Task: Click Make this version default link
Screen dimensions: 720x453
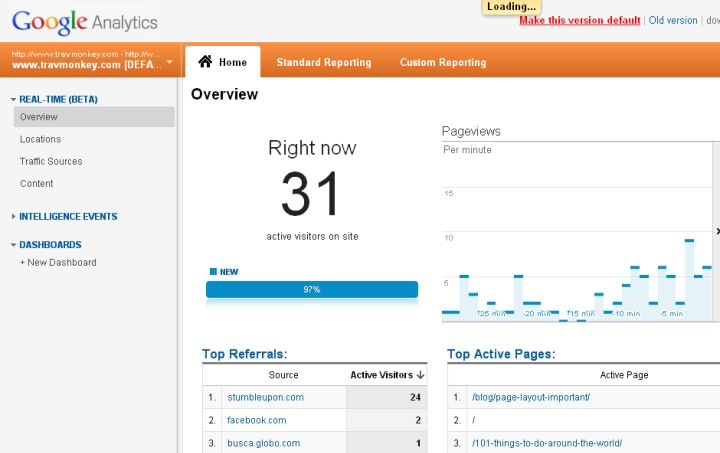Action: (579, 20)
